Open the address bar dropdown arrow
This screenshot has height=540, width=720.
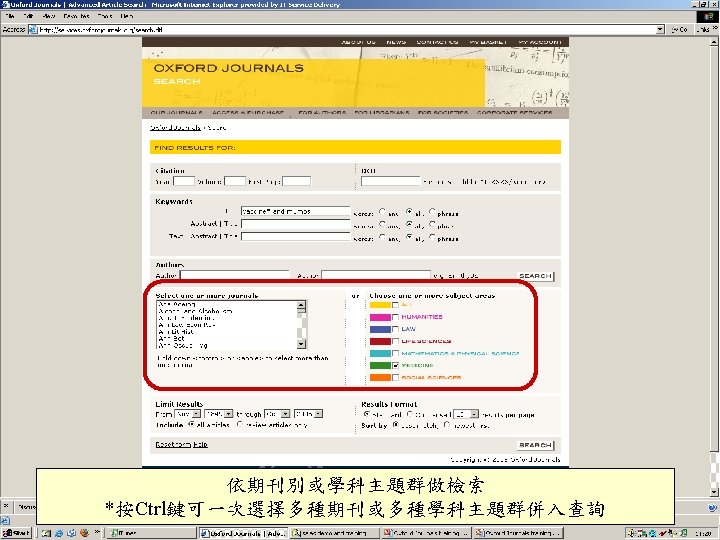(x=660, y=29)
